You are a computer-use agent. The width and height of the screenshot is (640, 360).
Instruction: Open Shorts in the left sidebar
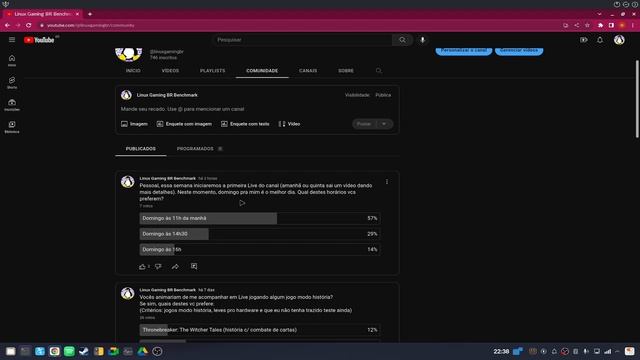(x=12, y=82)
